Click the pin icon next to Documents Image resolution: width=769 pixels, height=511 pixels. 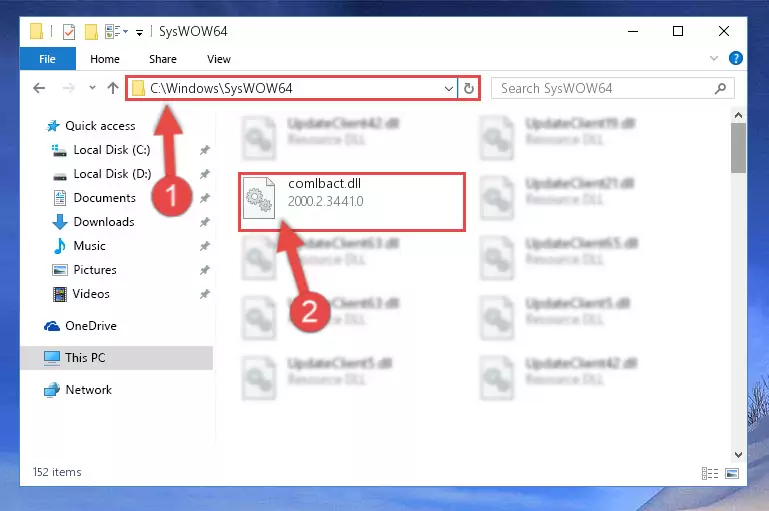coord(205,198)
